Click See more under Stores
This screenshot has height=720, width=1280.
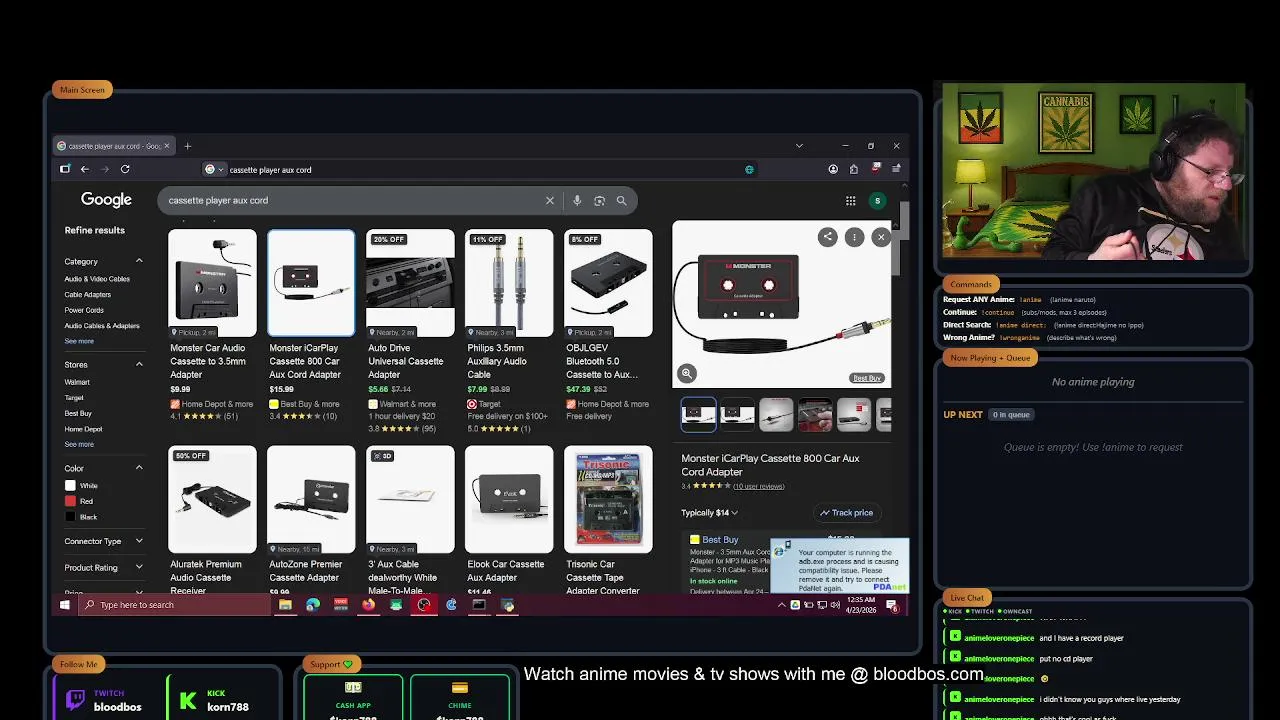[x=79, y=444]
